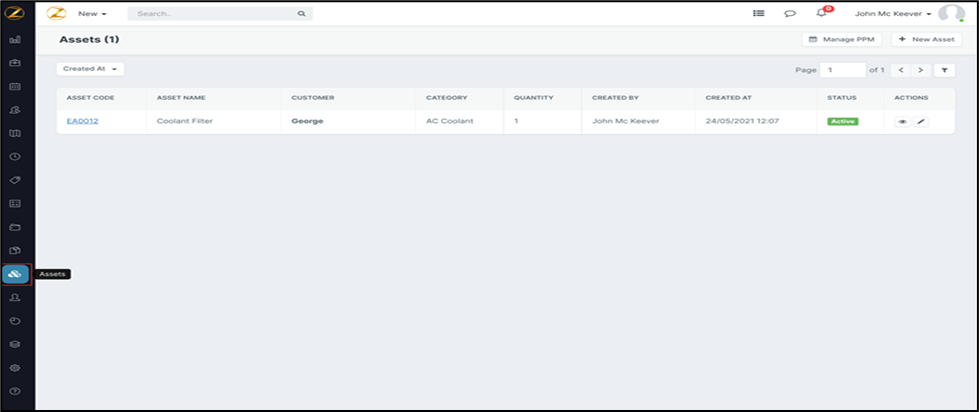
Task: Click the CATEGORY column header
Action: pos(446,98)
